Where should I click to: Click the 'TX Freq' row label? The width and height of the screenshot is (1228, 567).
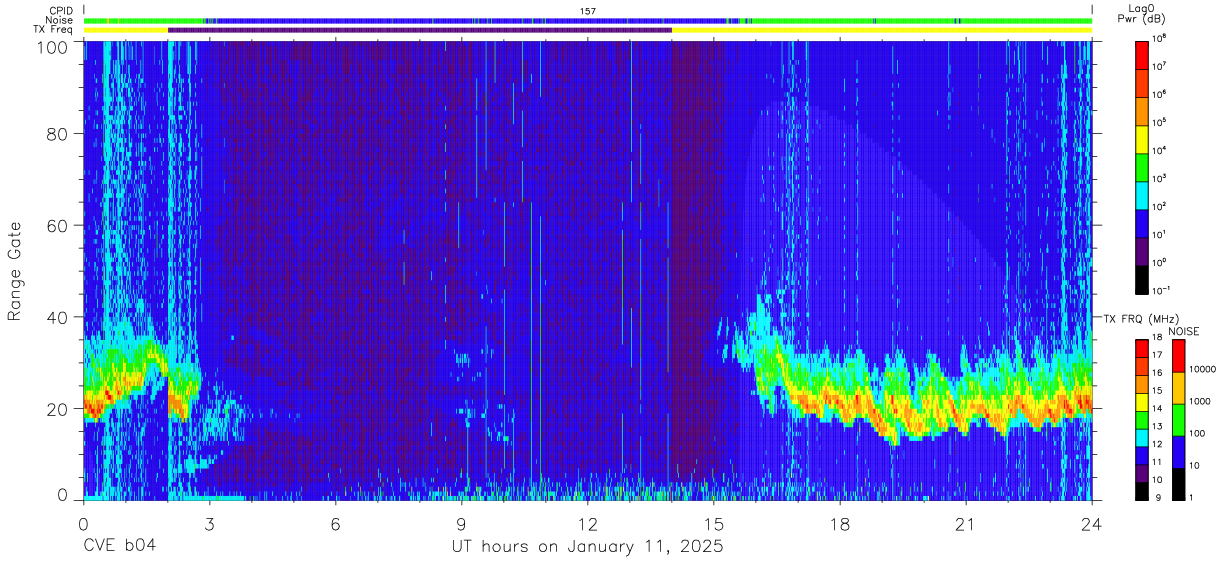click(53, 30)
